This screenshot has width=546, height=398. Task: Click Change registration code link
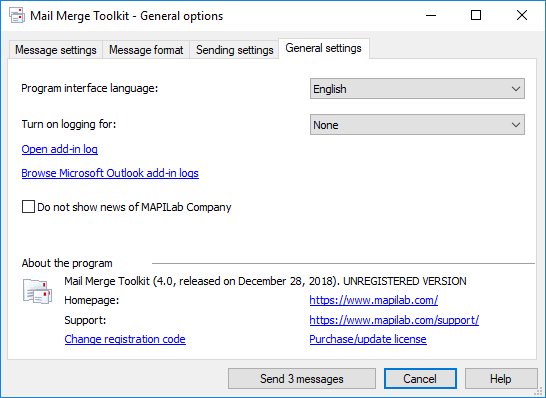click(x=125, y=339)
